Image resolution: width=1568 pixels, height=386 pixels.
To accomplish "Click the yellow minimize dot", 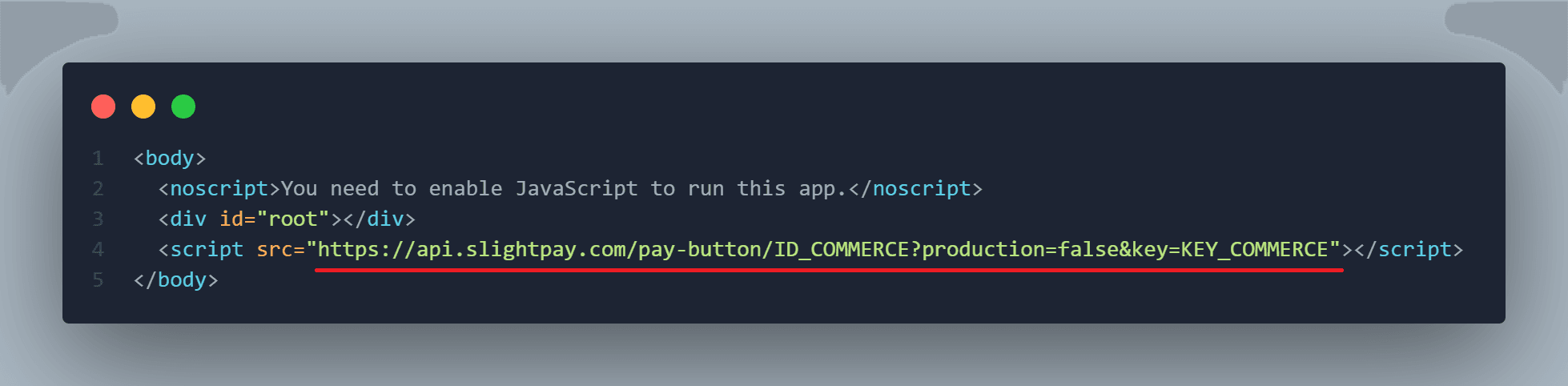I will pos(143,107).
